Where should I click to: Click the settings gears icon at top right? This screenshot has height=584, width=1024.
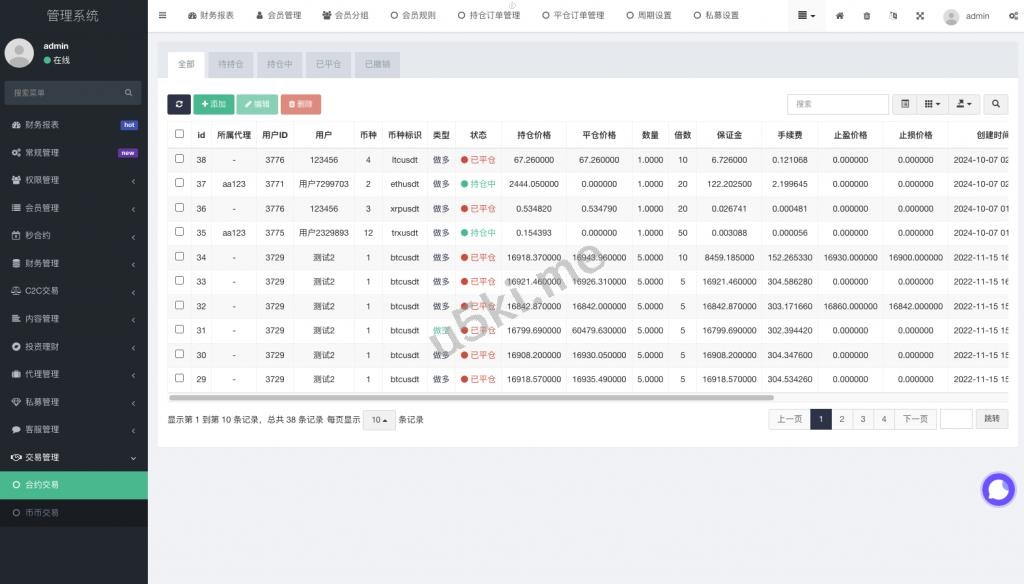[1012, 16]
